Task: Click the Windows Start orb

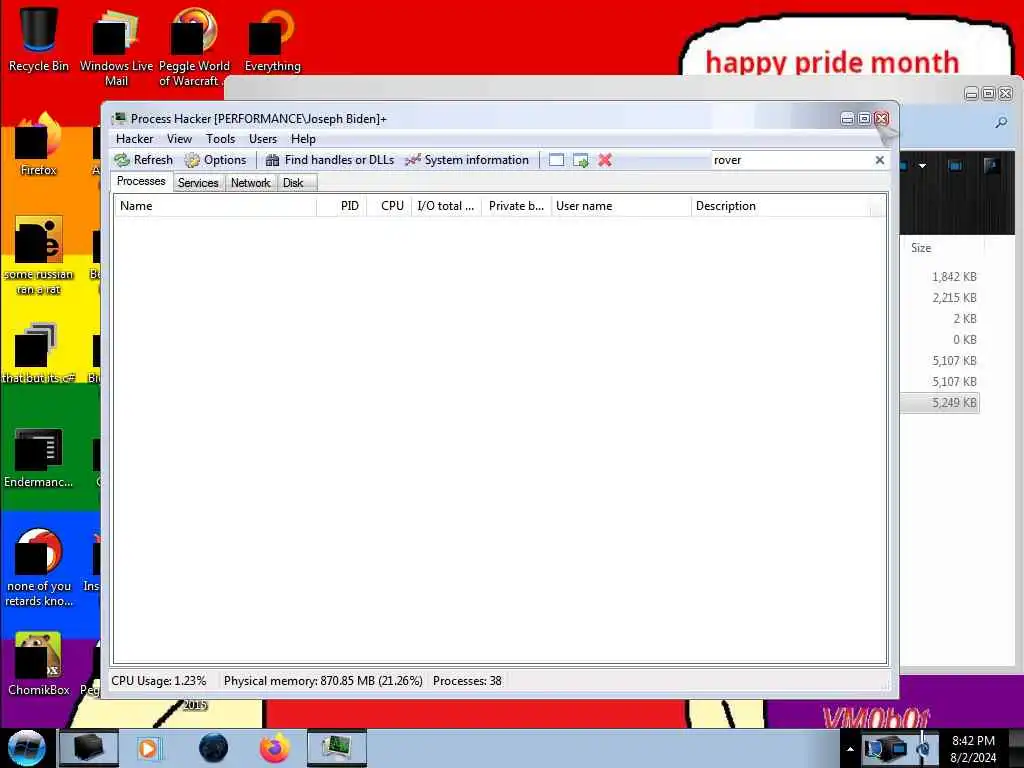Action: pyautogui.click(x=27, y=748)
